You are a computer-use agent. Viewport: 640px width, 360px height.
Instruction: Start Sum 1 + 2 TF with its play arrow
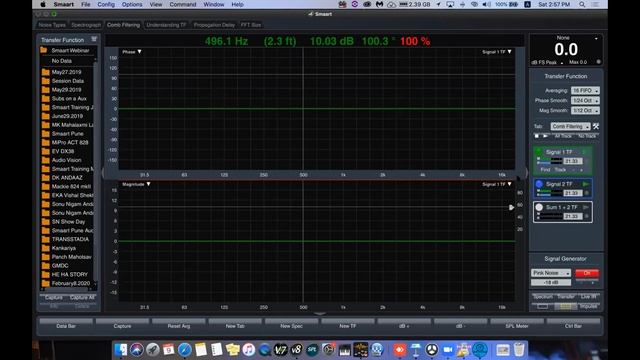[x=586, y=207]
